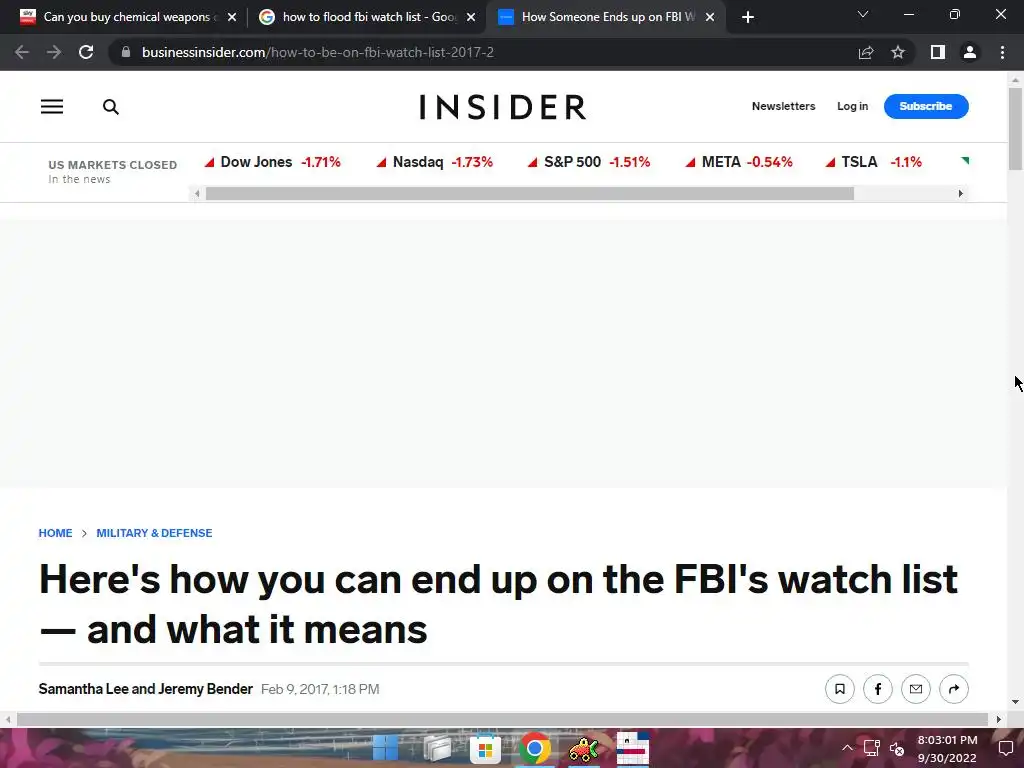Go forward in browser history

pos(54,52)
